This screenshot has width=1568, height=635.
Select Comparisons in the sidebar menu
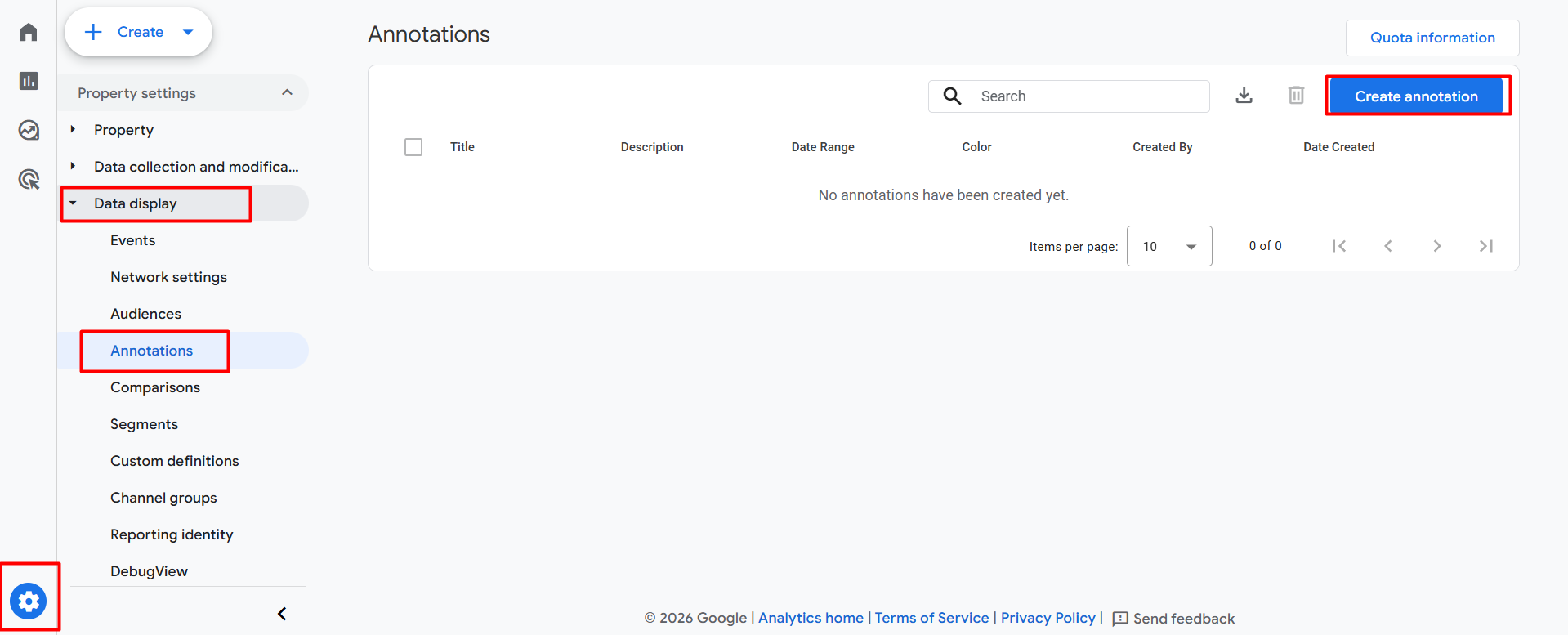point(155,387)
